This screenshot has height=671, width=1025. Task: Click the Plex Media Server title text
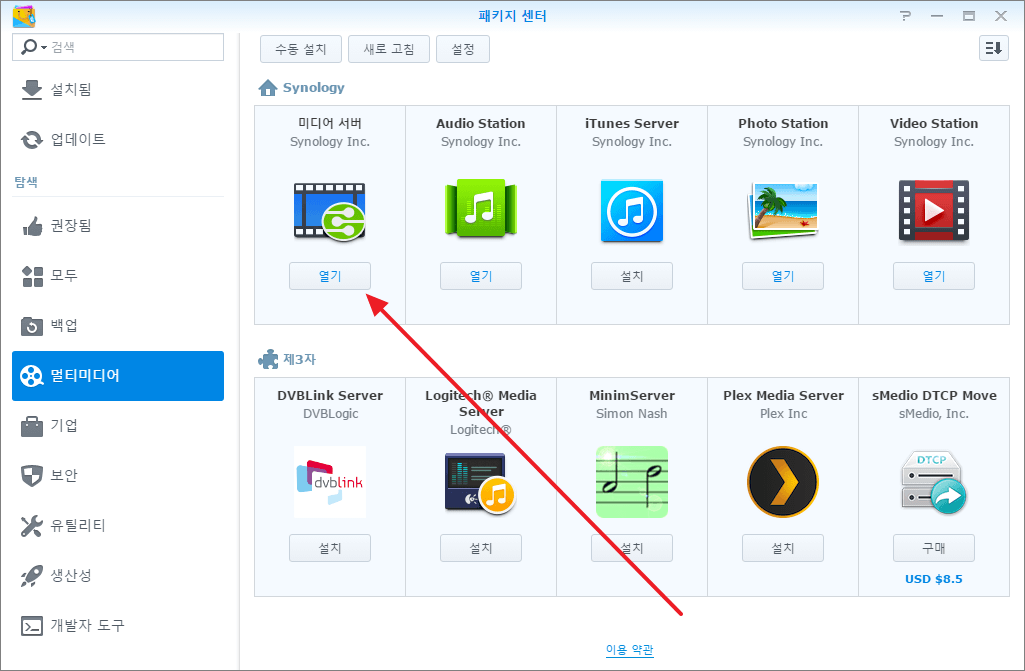click(x=783, y=395)
